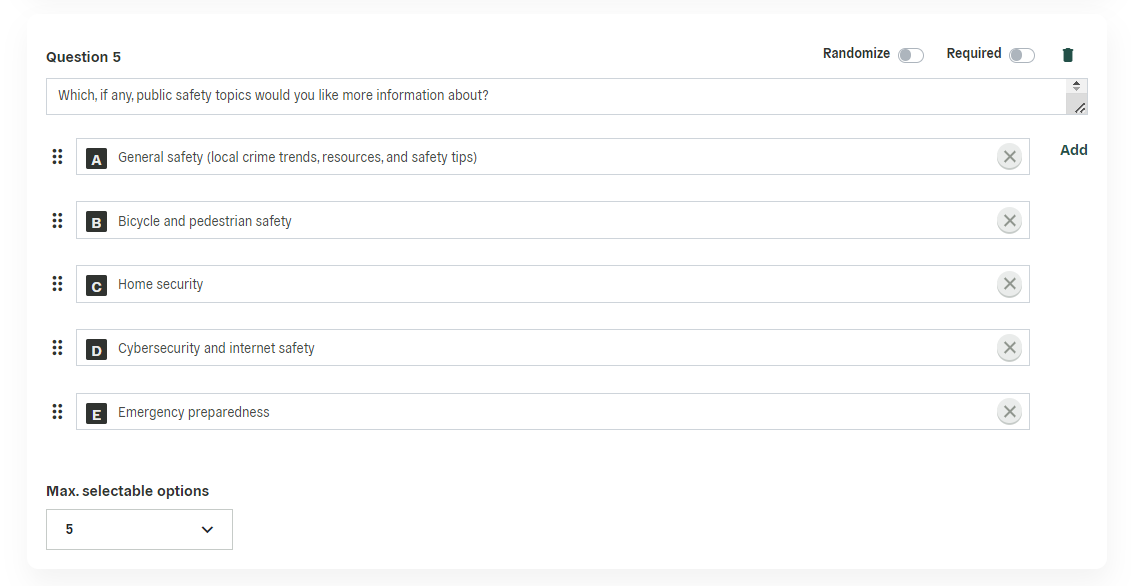Click the question box stepper arrows
This screenshot has height=586, width=1131.
coord(1076,86)
